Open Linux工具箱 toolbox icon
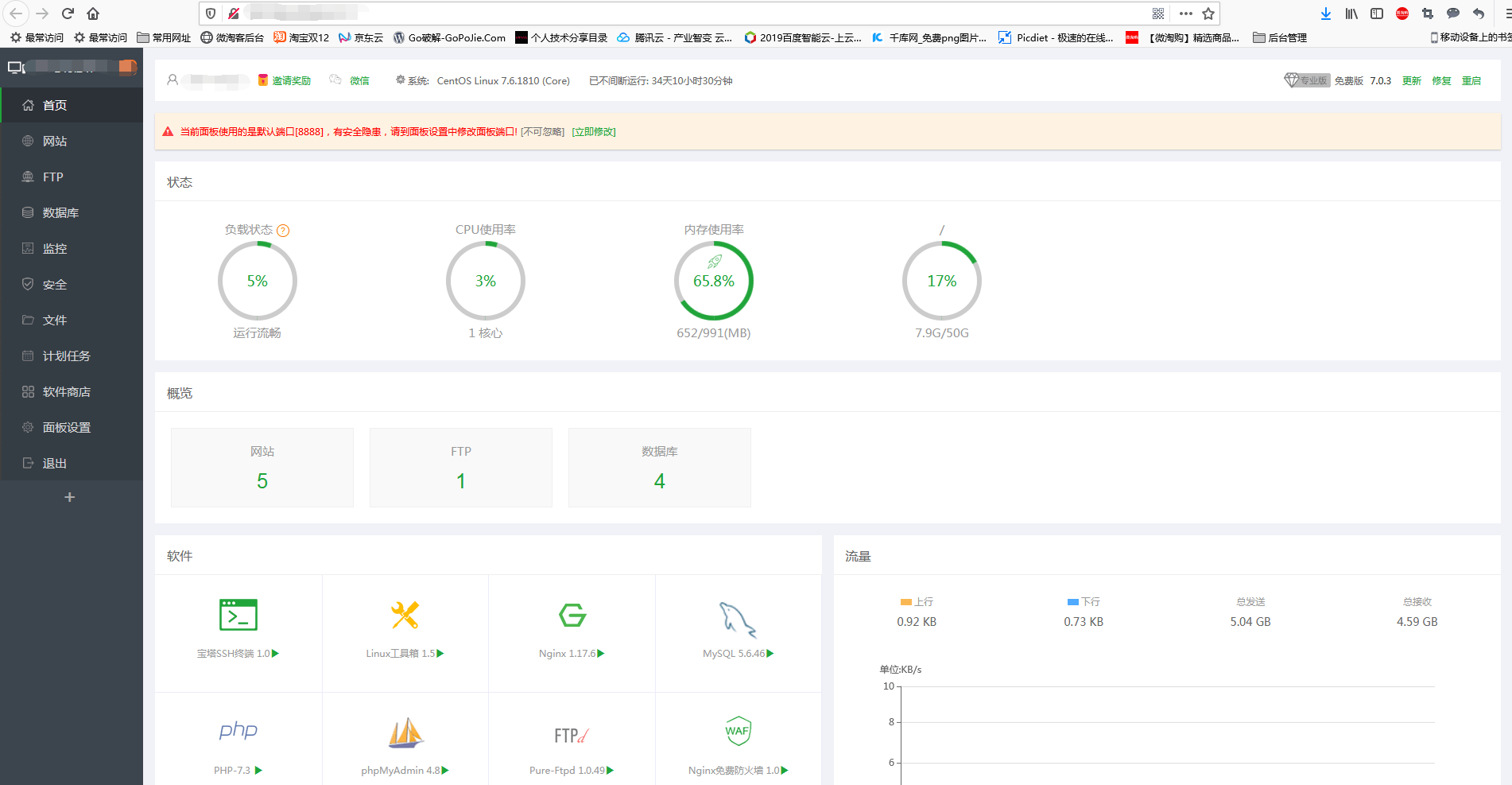Image resolution: width=1512 pixels, height=785 pixels. point(405,615)
